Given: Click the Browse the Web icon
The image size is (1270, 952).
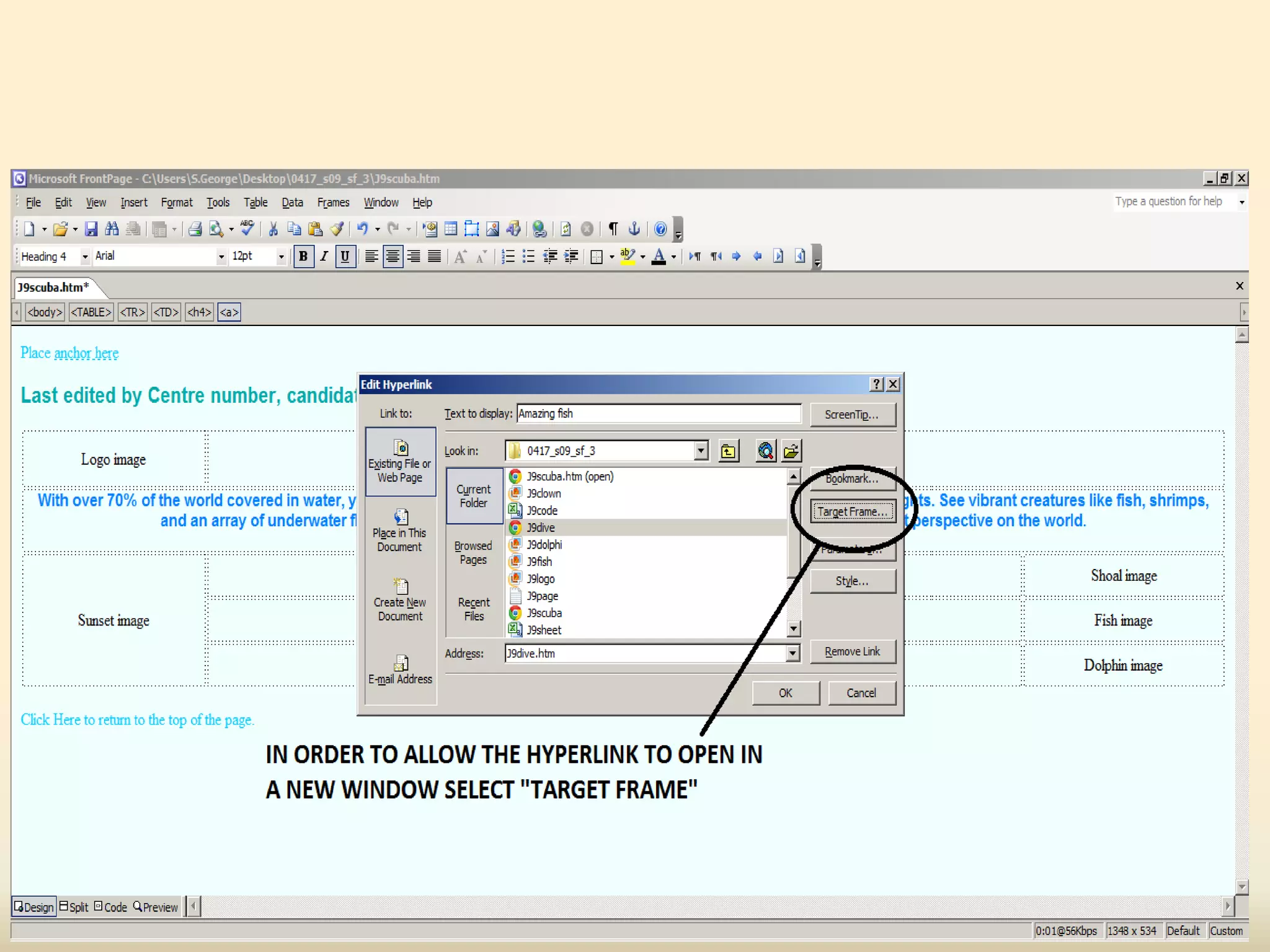Looking at the screenshot, I should [766, 451].
